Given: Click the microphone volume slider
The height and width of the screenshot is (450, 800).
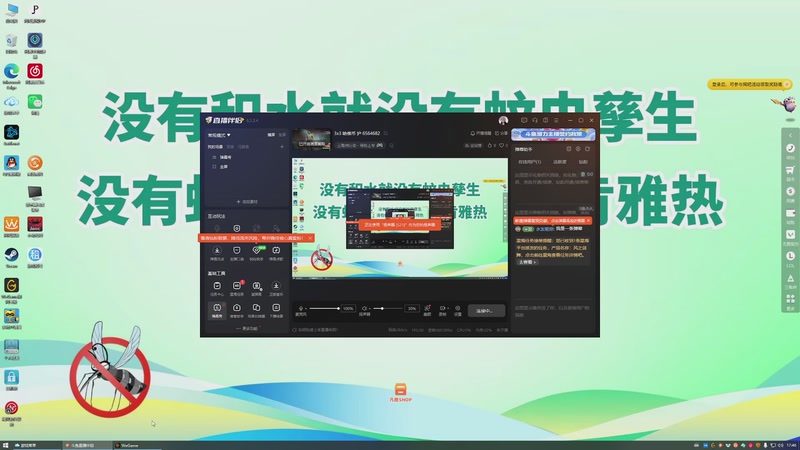Looking at the screenshot, I should point(324,308).
